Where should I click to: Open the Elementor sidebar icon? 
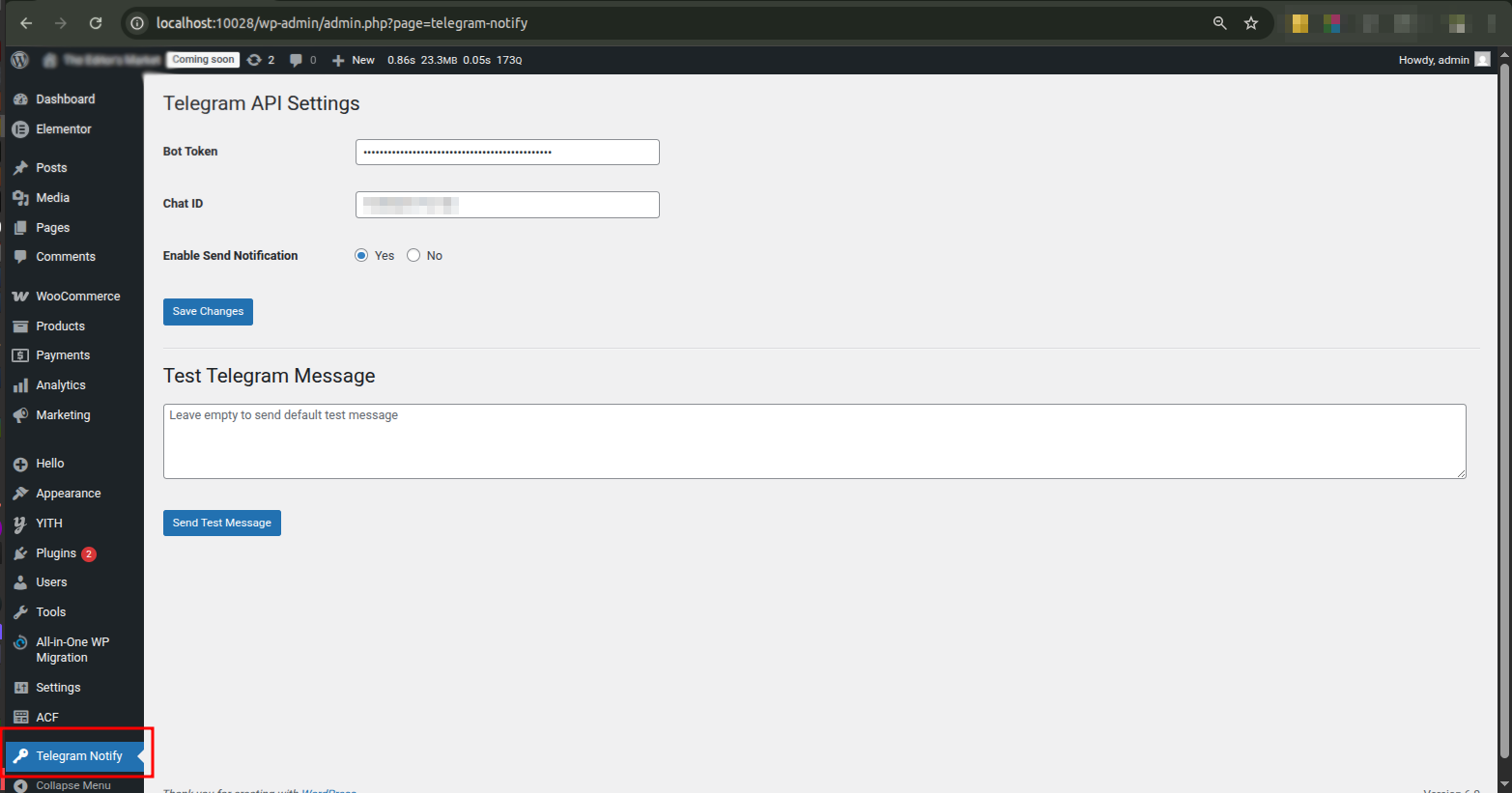pos(20,129)
